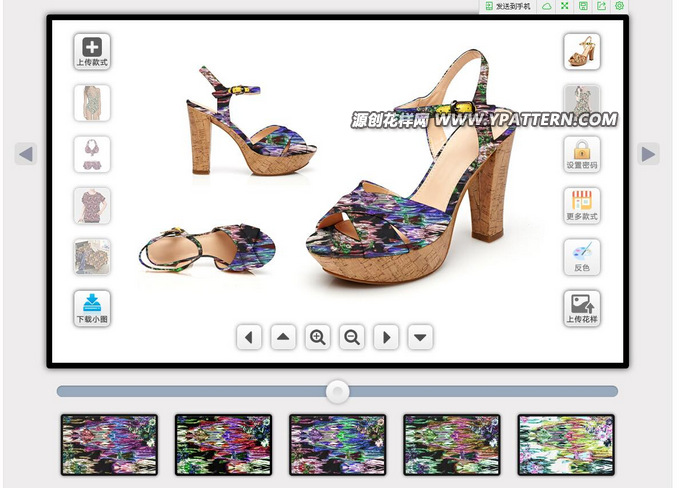
Task: Click the green fullscreen expand icon
Action: (565, 6)
